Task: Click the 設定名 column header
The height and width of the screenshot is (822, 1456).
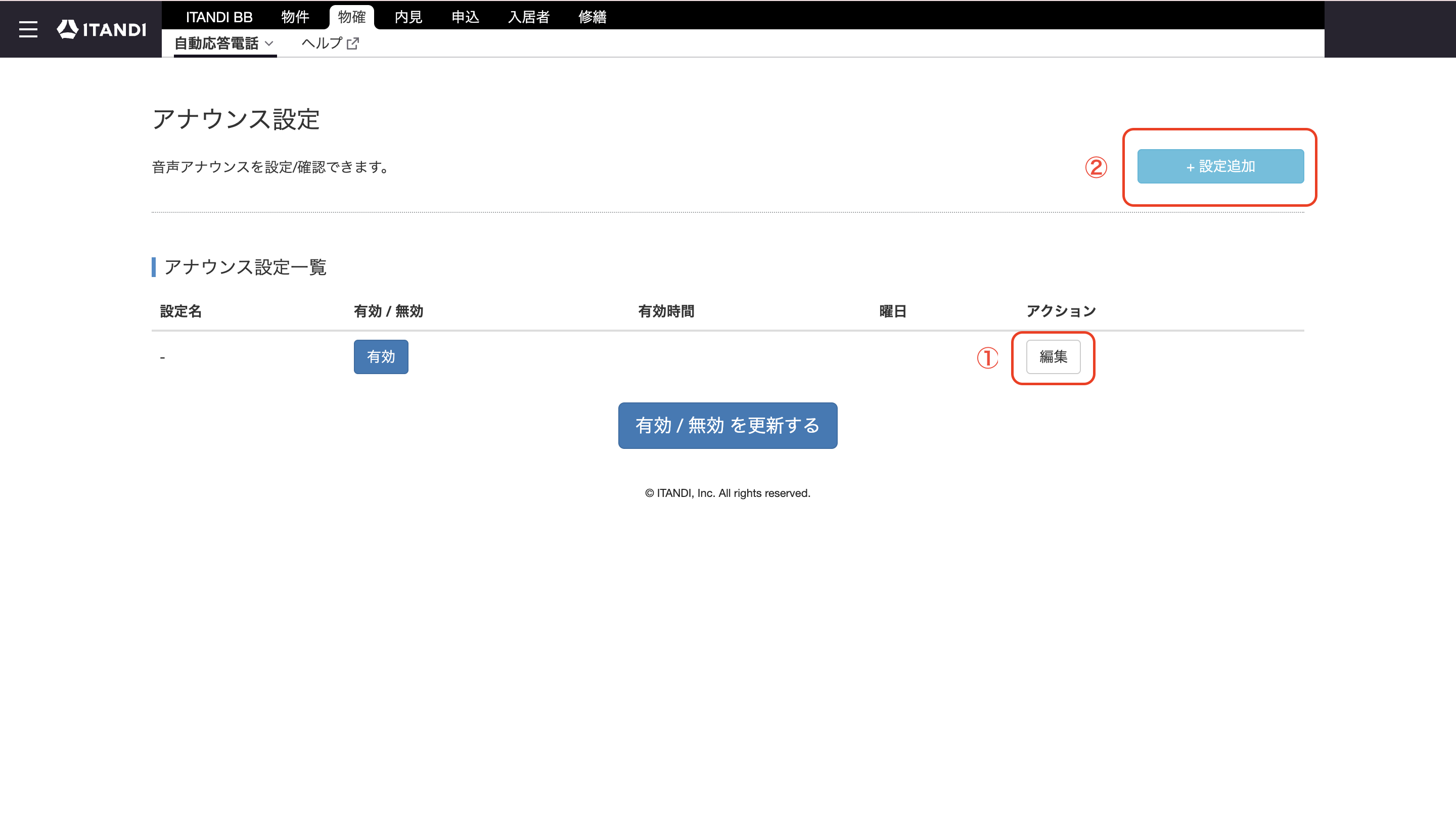Action: (181, 311)
